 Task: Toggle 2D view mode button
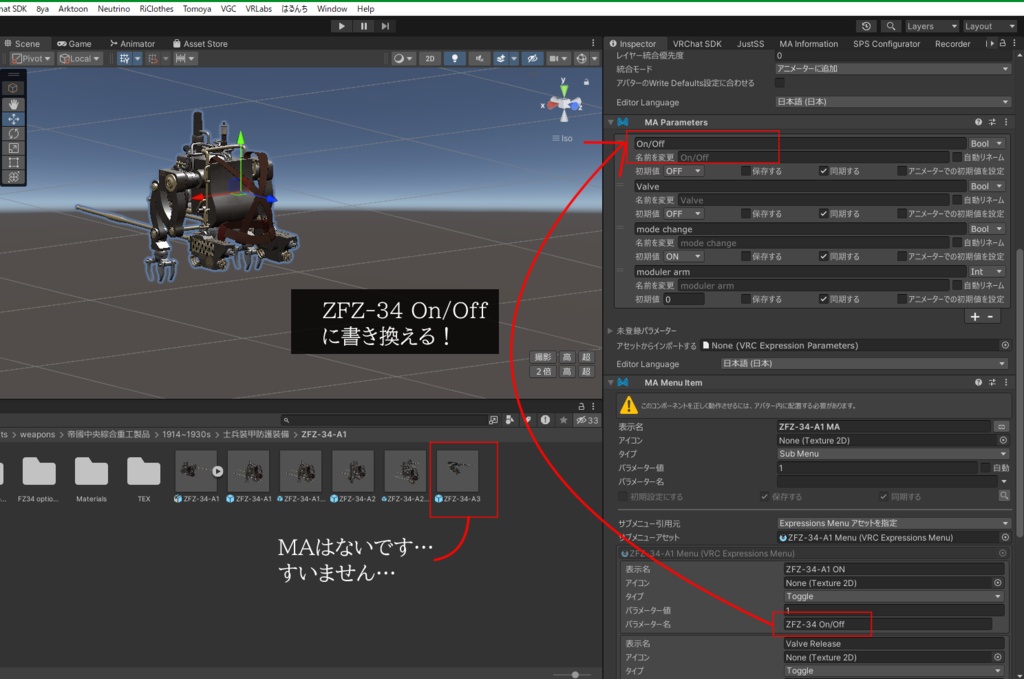430,58
